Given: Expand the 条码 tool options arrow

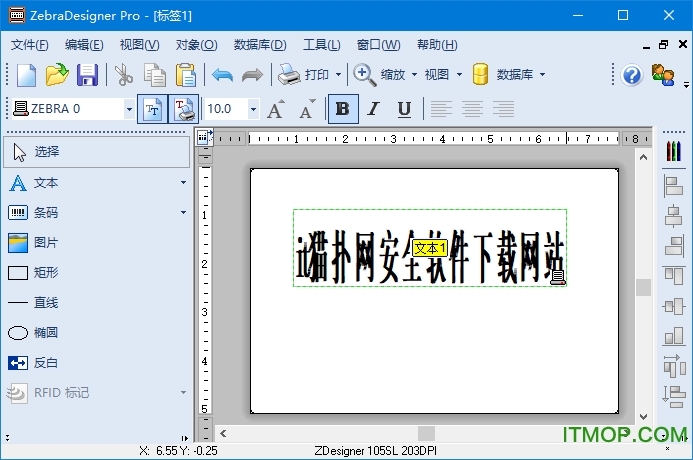Looking at the screenshot, I should point(183,213).
